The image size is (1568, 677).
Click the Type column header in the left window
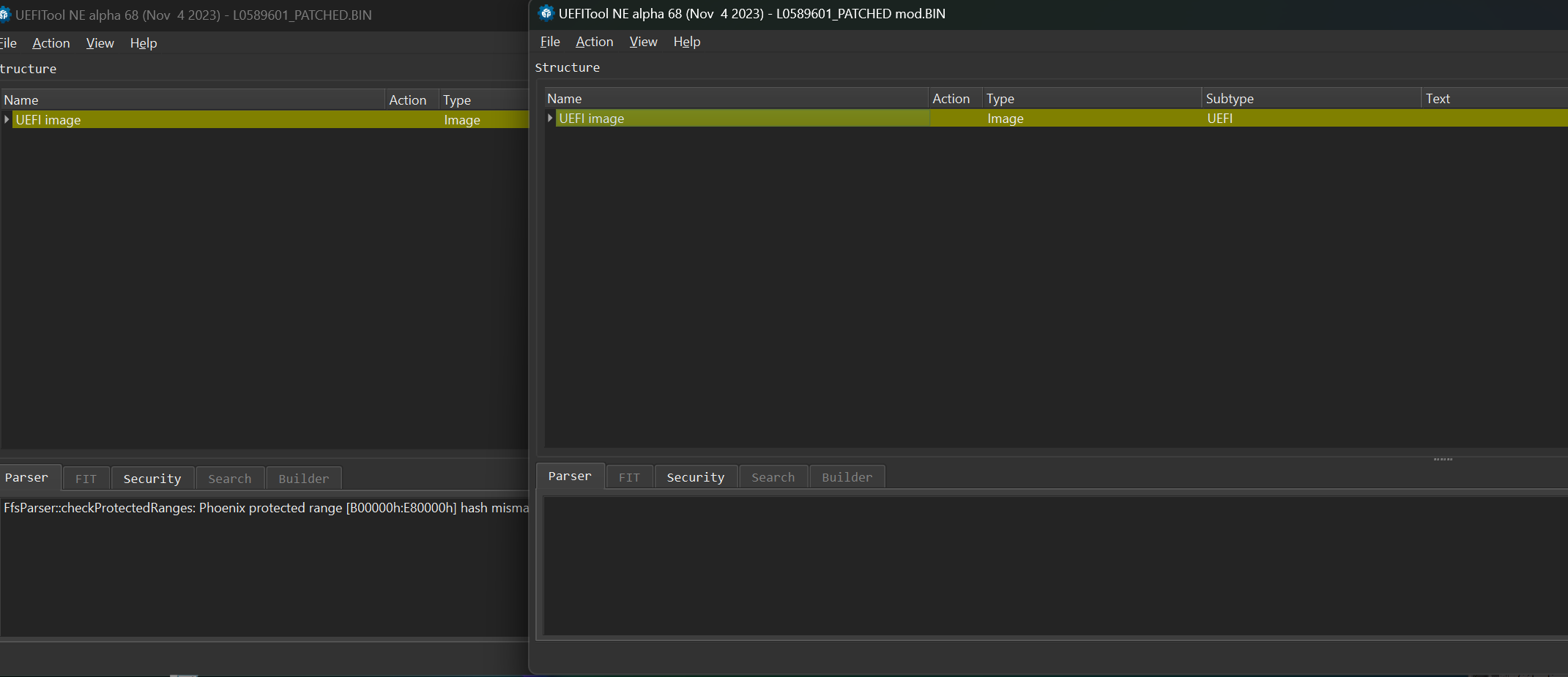[x=457, y=100]
